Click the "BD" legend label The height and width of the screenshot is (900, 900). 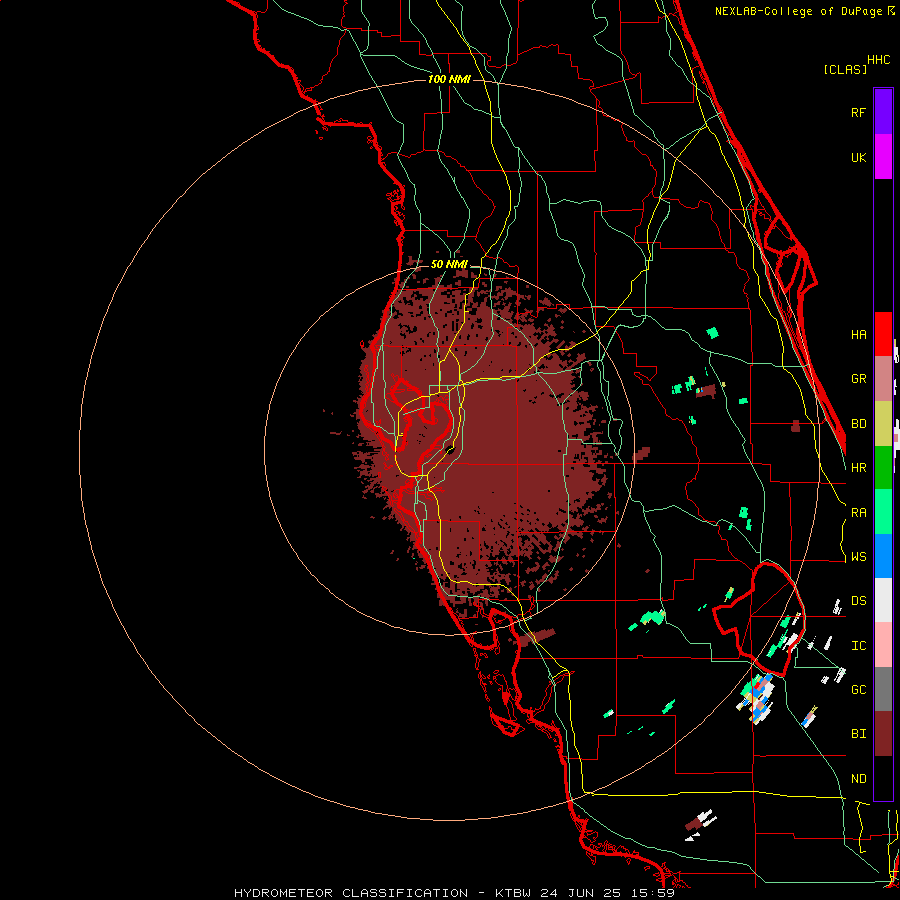pos(858,424)
